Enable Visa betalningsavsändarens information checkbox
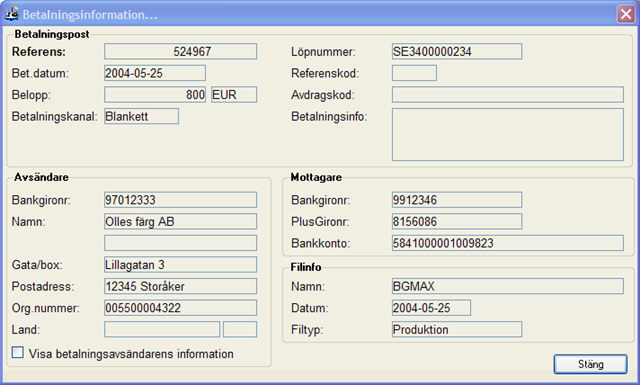Viewport: 640px width, 385px height. coord(18,352)
